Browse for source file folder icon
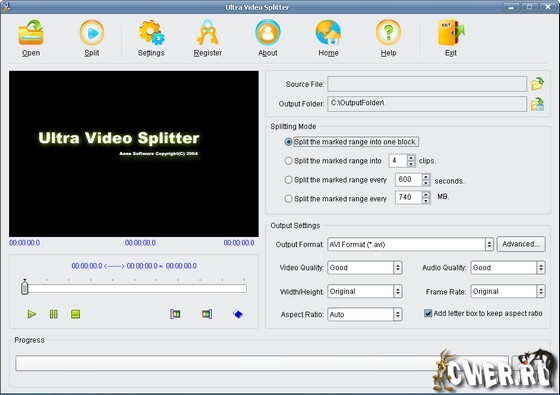 [x=538, y=84]
